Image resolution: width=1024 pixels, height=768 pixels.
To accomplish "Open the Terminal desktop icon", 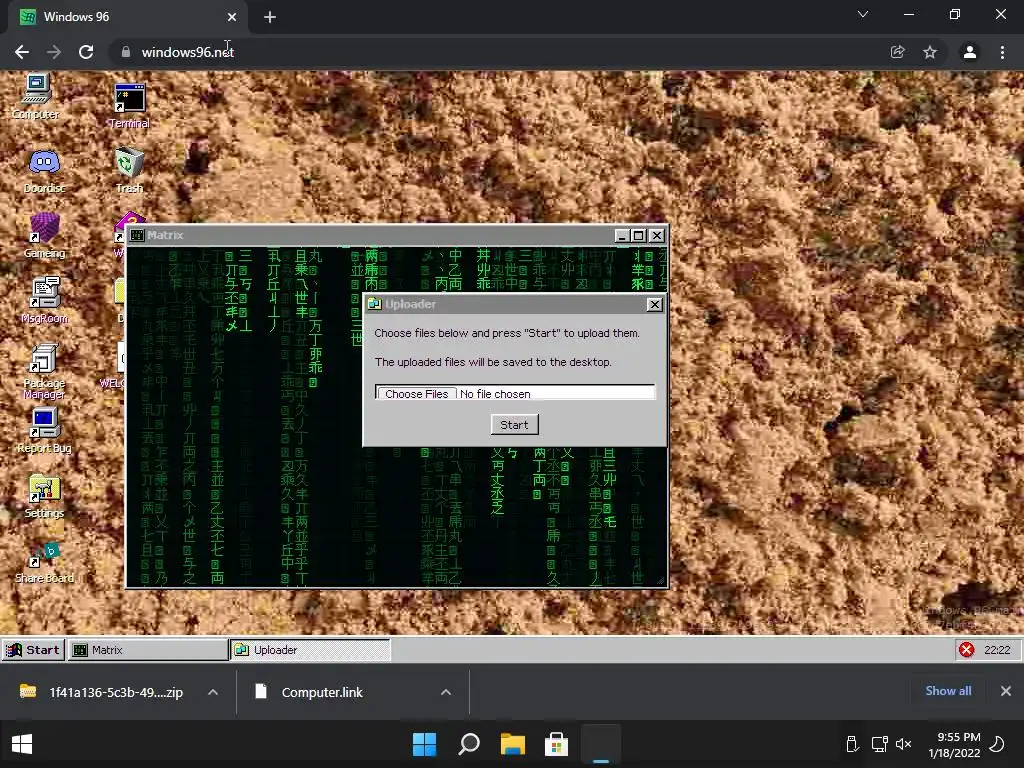I will click(129, 106).
